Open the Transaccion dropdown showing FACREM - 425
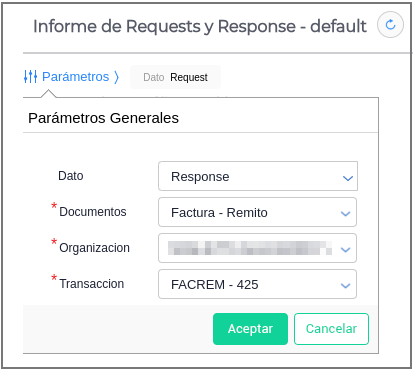413x370 pixels. click(257, 284)
